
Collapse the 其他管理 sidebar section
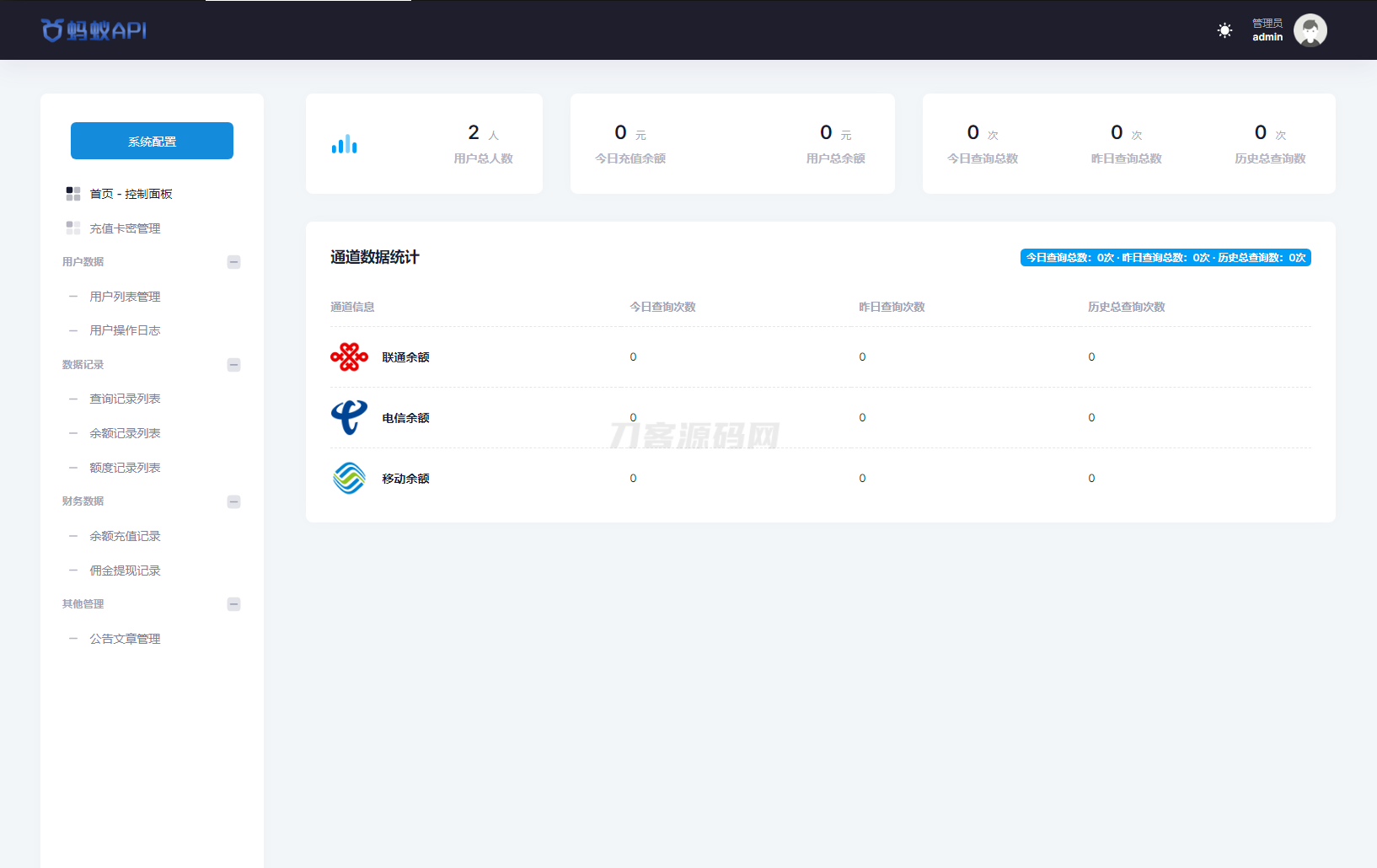point(234,603)
